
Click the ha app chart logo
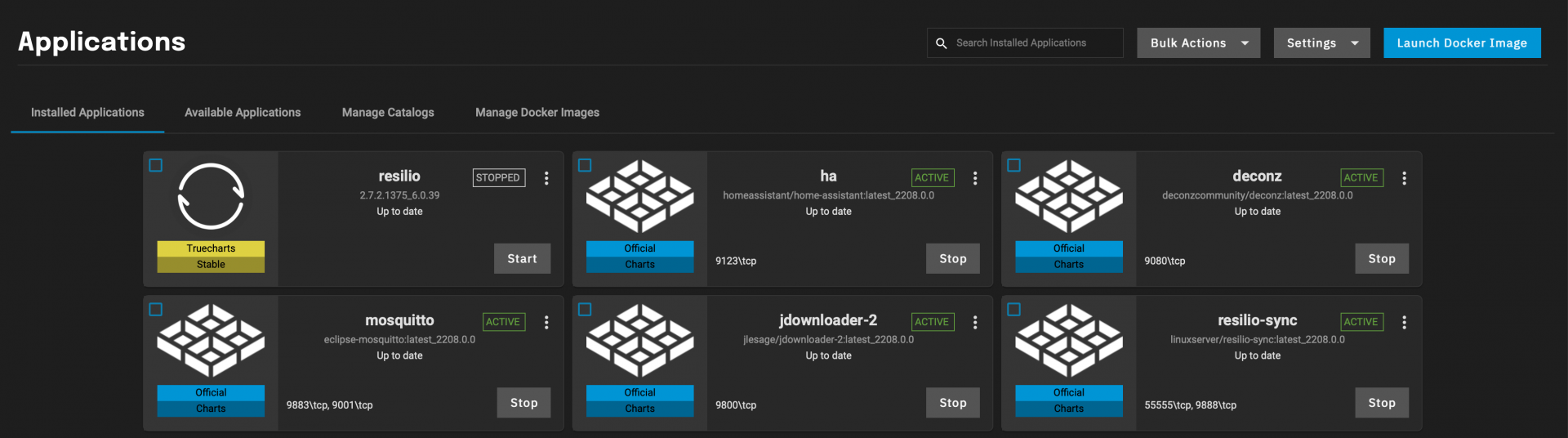coord(639,196)
